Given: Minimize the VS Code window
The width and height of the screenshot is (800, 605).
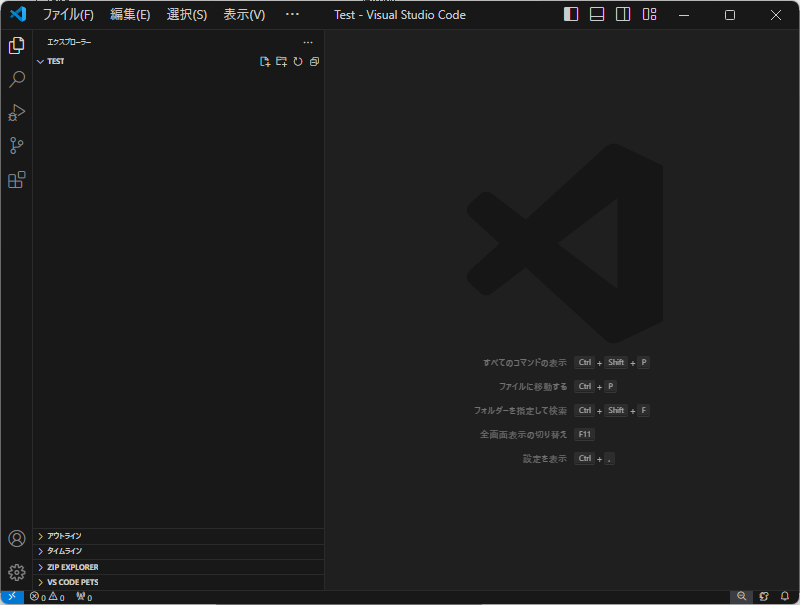Looking at the screenshot, I should tap(684, 15).
